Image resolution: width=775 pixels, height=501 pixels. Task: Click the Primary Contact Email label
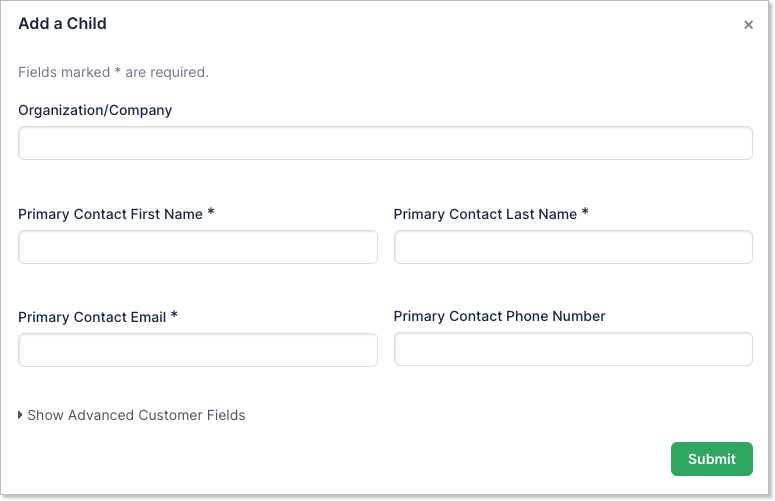pyautogui.click(x=92, y=317)
